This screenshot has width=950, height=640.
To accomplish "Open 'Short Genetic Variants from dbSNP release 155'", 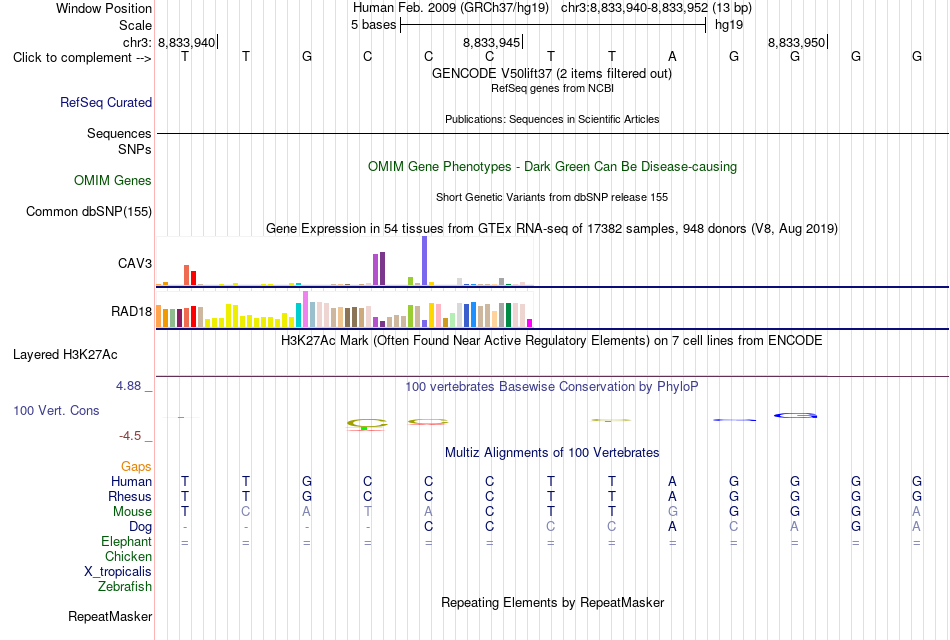I will (552, 197).
